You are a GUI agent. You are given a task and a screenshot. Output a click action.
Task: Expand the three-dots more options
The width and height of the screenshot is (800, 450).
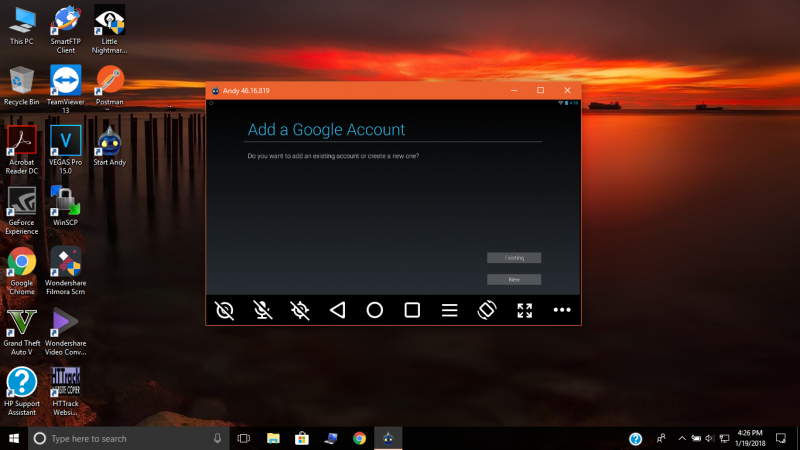562,310
